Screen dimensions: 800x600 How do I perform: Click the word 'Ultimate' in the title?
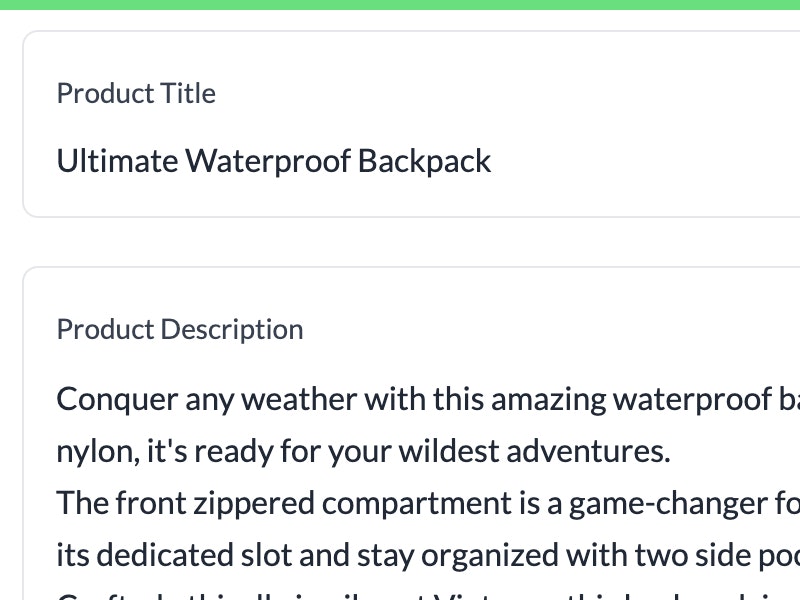pyautogui.click(x=117, y=161)
